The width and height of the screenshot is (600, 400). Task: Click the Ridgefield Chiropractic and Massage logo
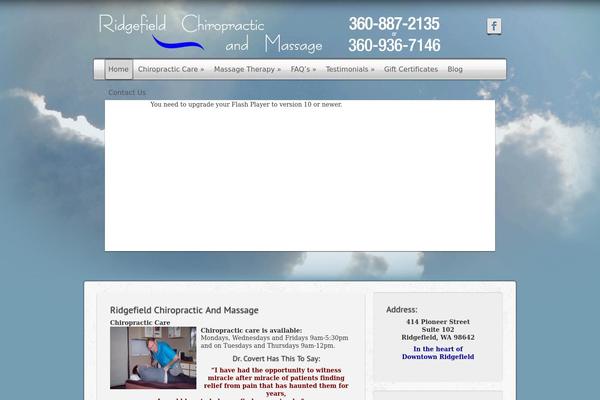(210, 33)
